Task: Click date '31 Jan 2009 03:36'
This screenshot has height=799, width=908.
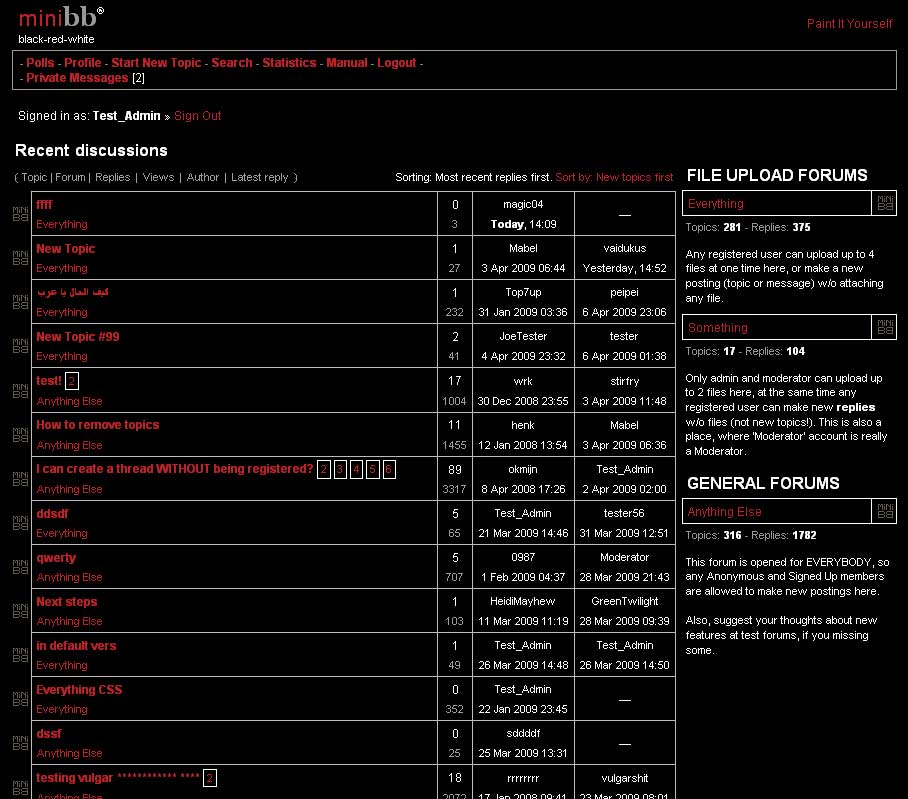Action: click(523, 312)
